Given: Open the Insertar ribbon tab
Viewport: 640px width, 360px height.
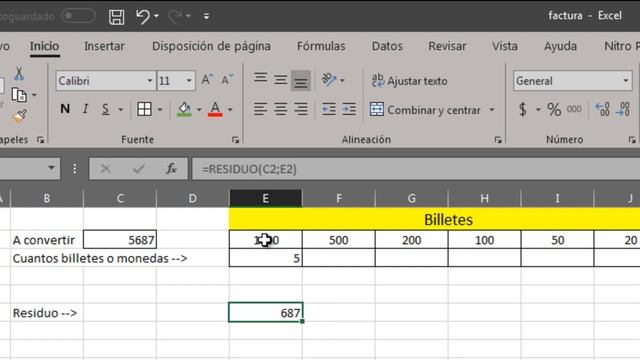Looking at the screenshot, I should (104, 46).
